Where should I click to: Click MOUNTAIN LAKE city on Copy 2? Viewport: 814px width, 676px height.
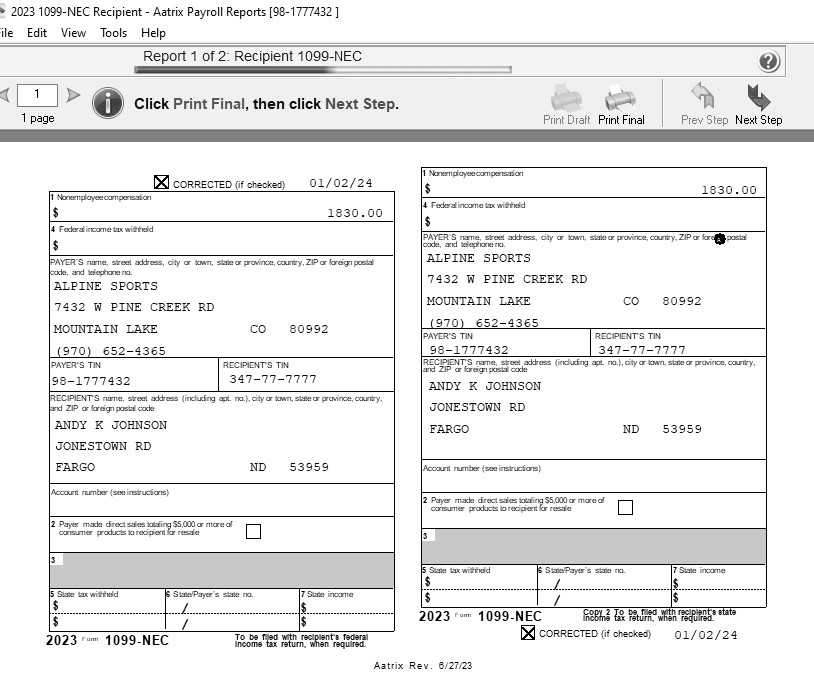[x=479, y=301]
